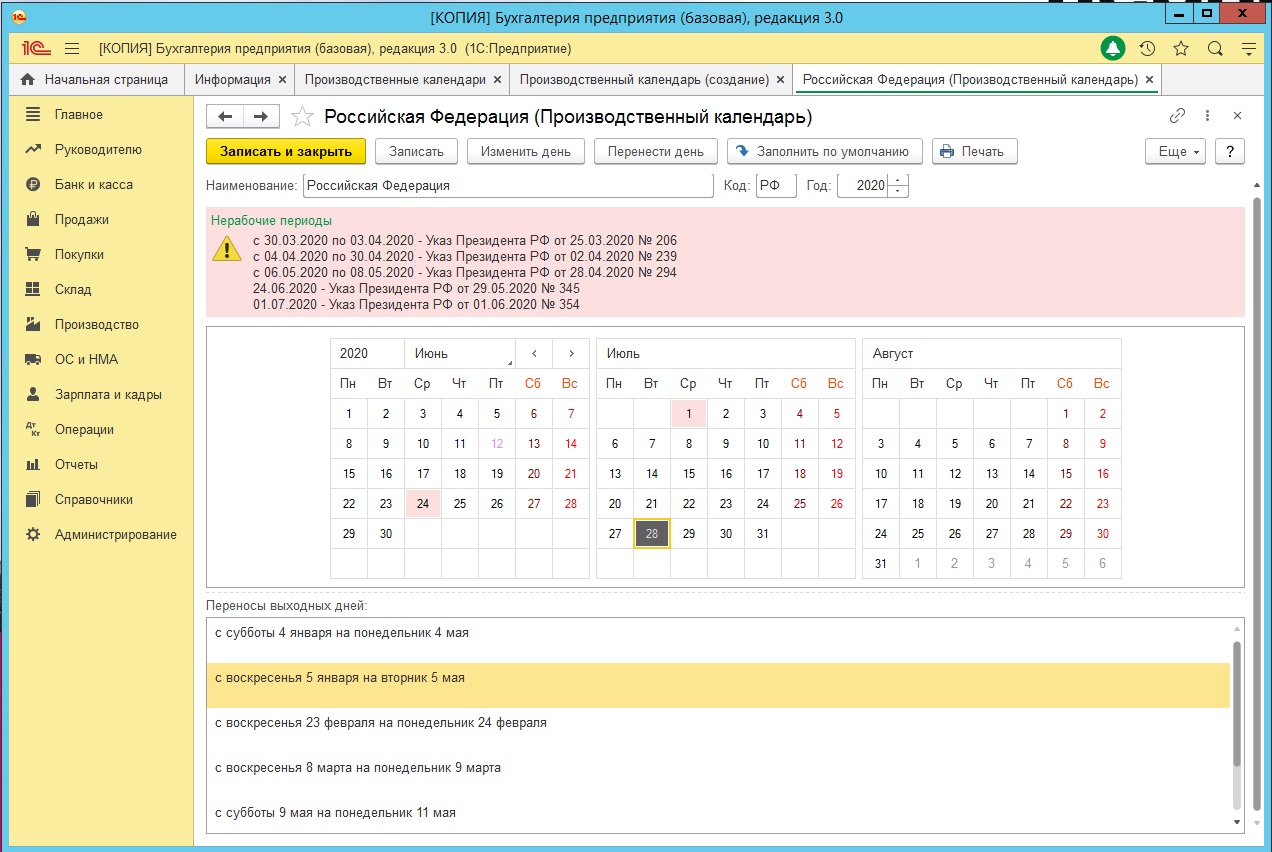This screenshot has height=852, width=1272.
Task: Open favorites star in top toolbar
Action: click(x=1181, y=48)
